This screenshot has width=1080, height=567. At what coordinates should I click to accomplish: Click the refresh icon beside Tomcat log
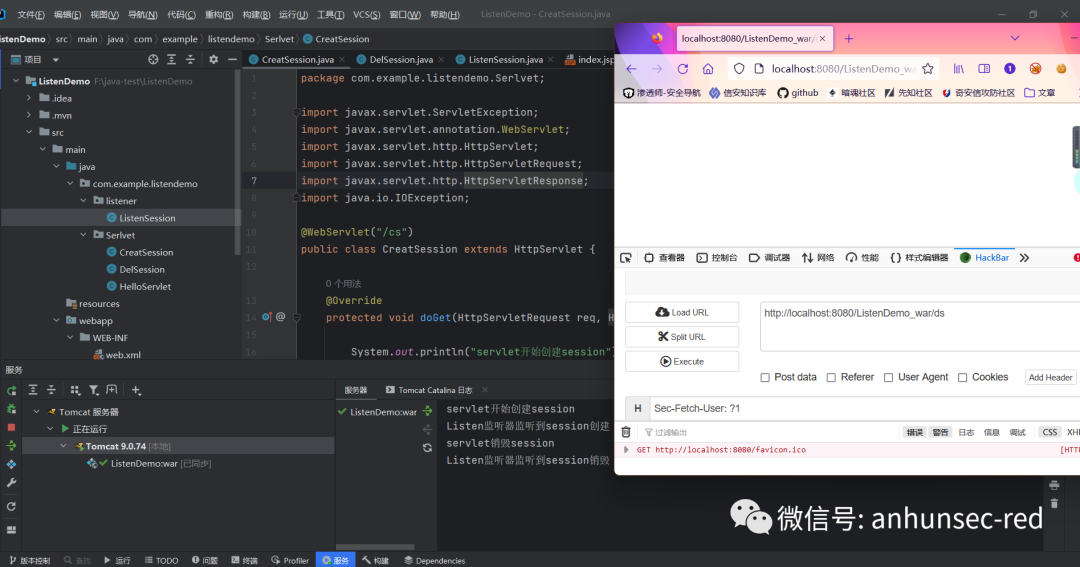(428, 447)
